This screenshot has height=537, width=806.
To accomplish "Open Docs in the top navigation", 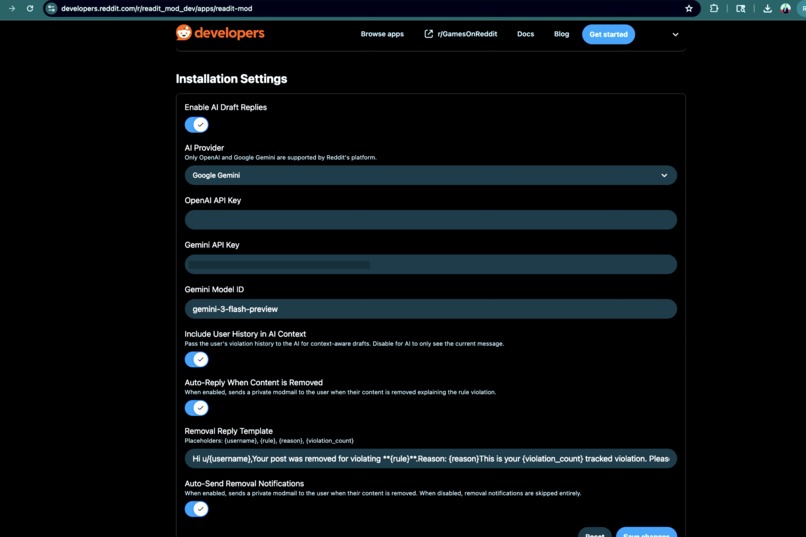I will point(525,34).
